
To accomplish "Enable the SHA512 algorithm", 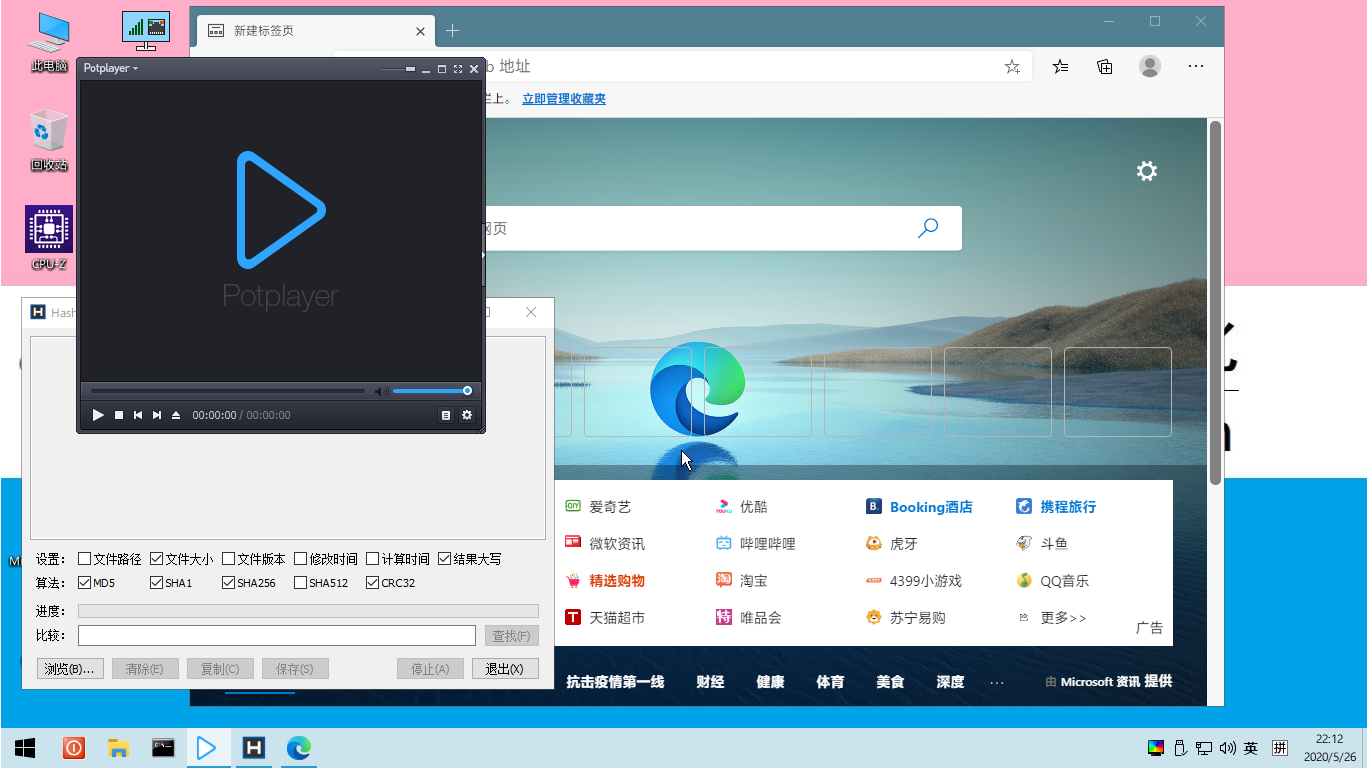I will pos(301,583).
